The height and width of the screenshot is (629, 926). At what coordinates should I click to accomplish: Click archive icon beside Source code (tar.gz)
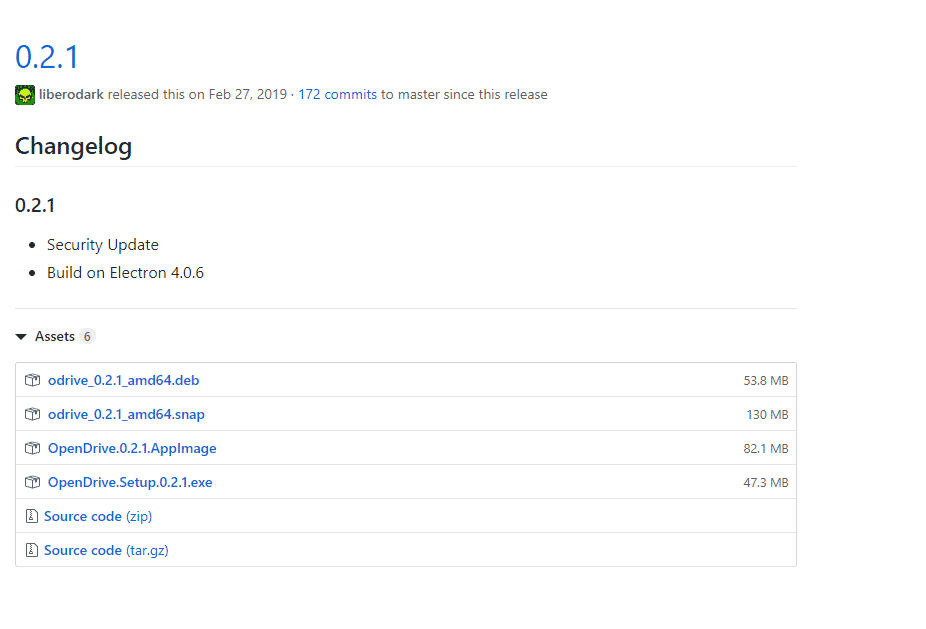click(x=32, y=550)
